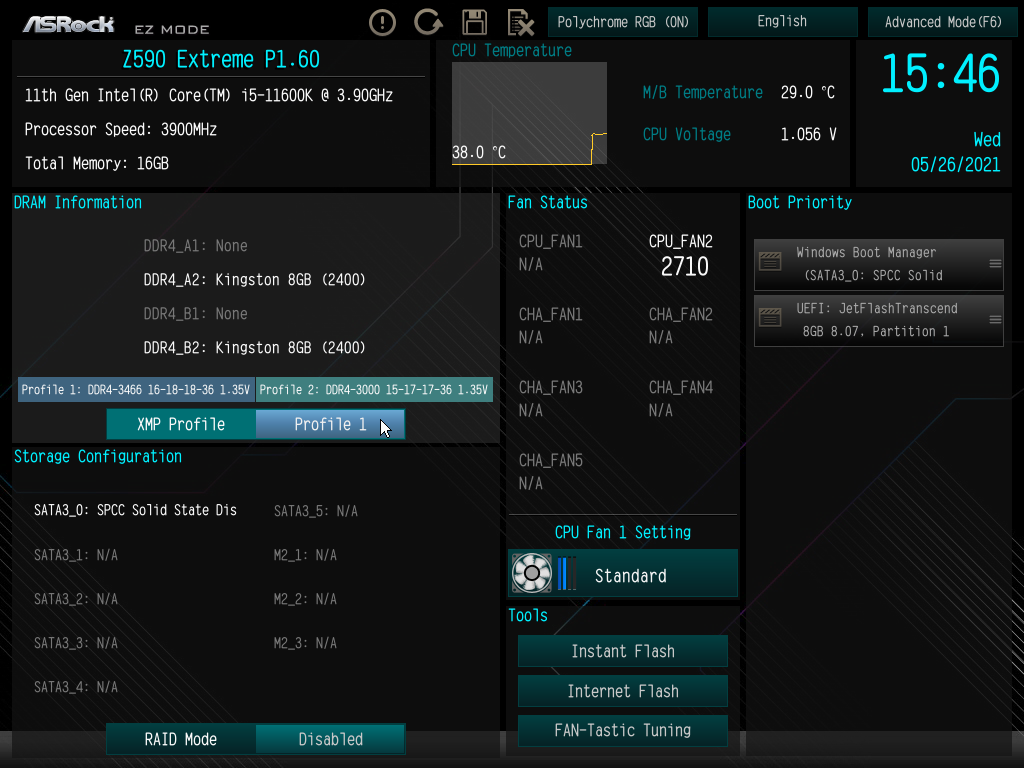This screenshot has height=768, width=1024.
Task: Click the circular refresh icon in toolbar
Action: point(428,22)
